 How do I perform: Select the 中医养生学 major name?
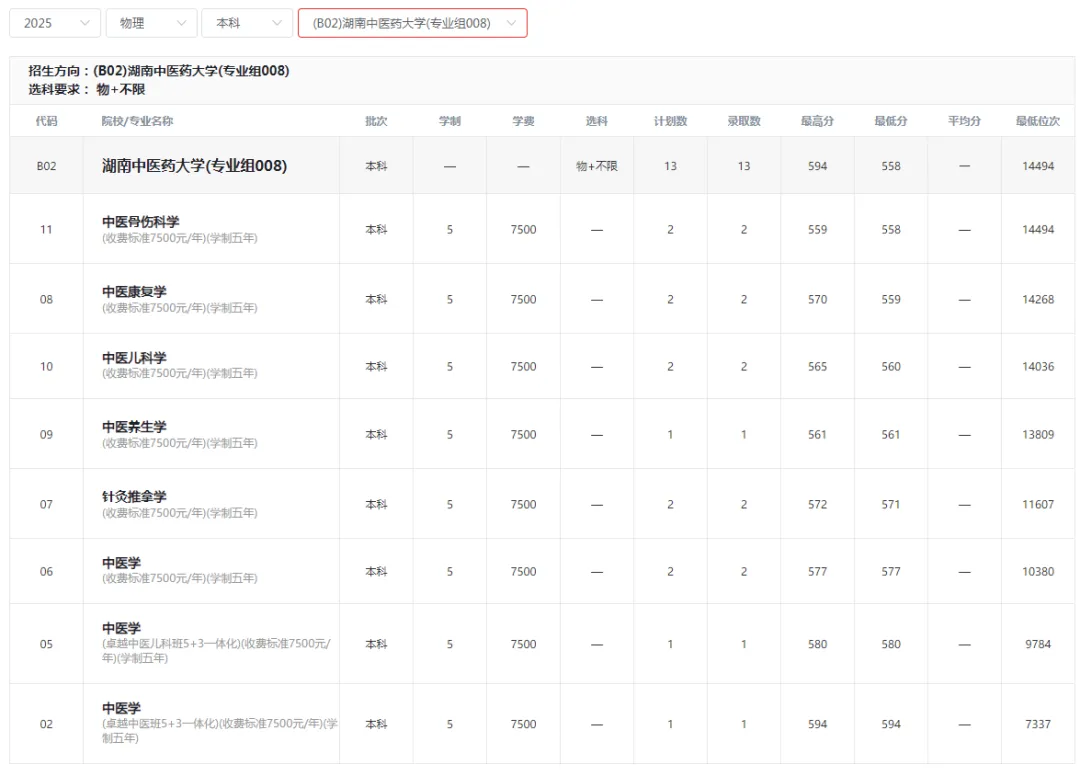click(134, 427)
